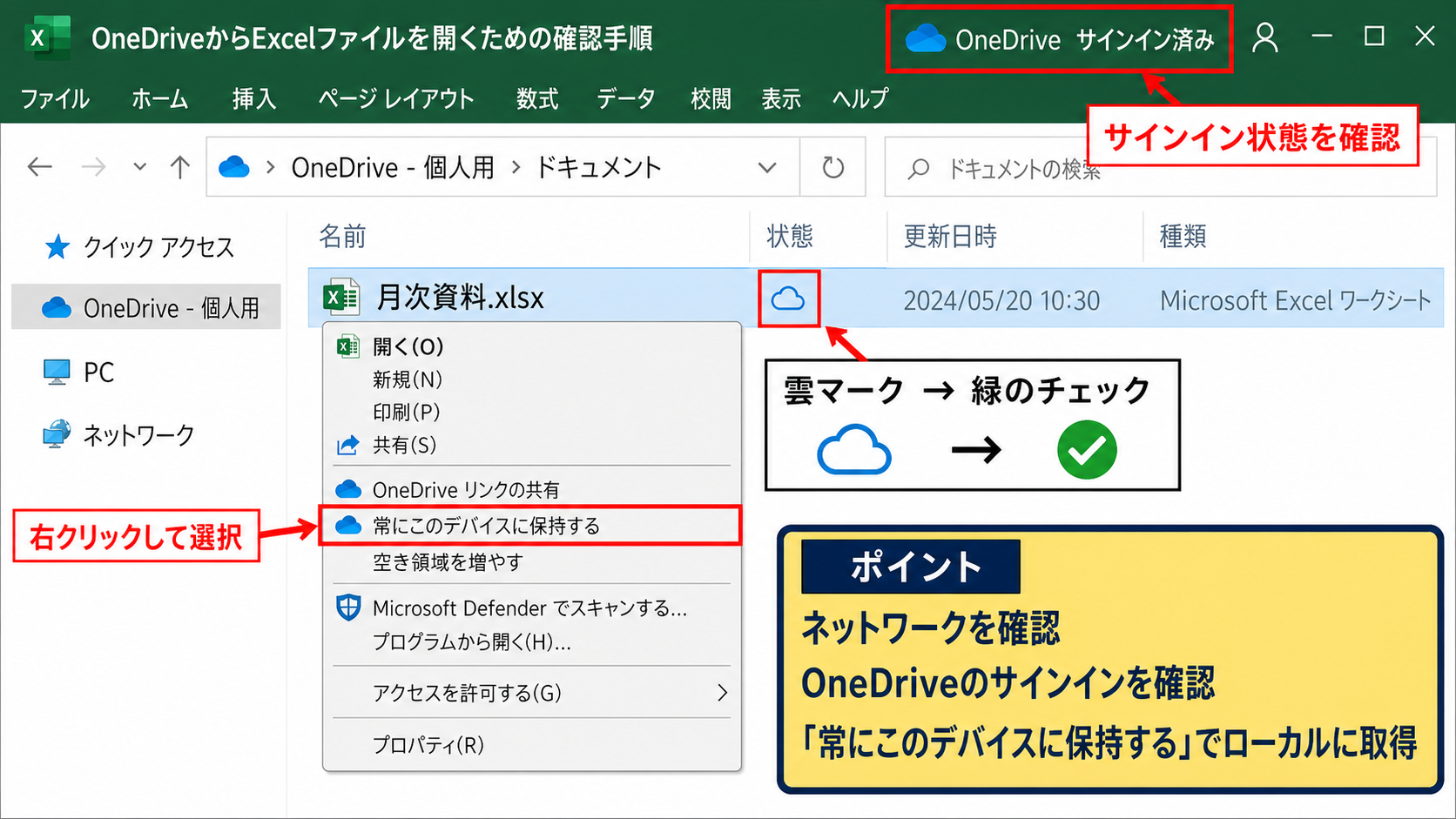The width and height of the screenshot is (1456, 819).
Task: Expand the address bar history dropdown
Action: pos(766,167)
